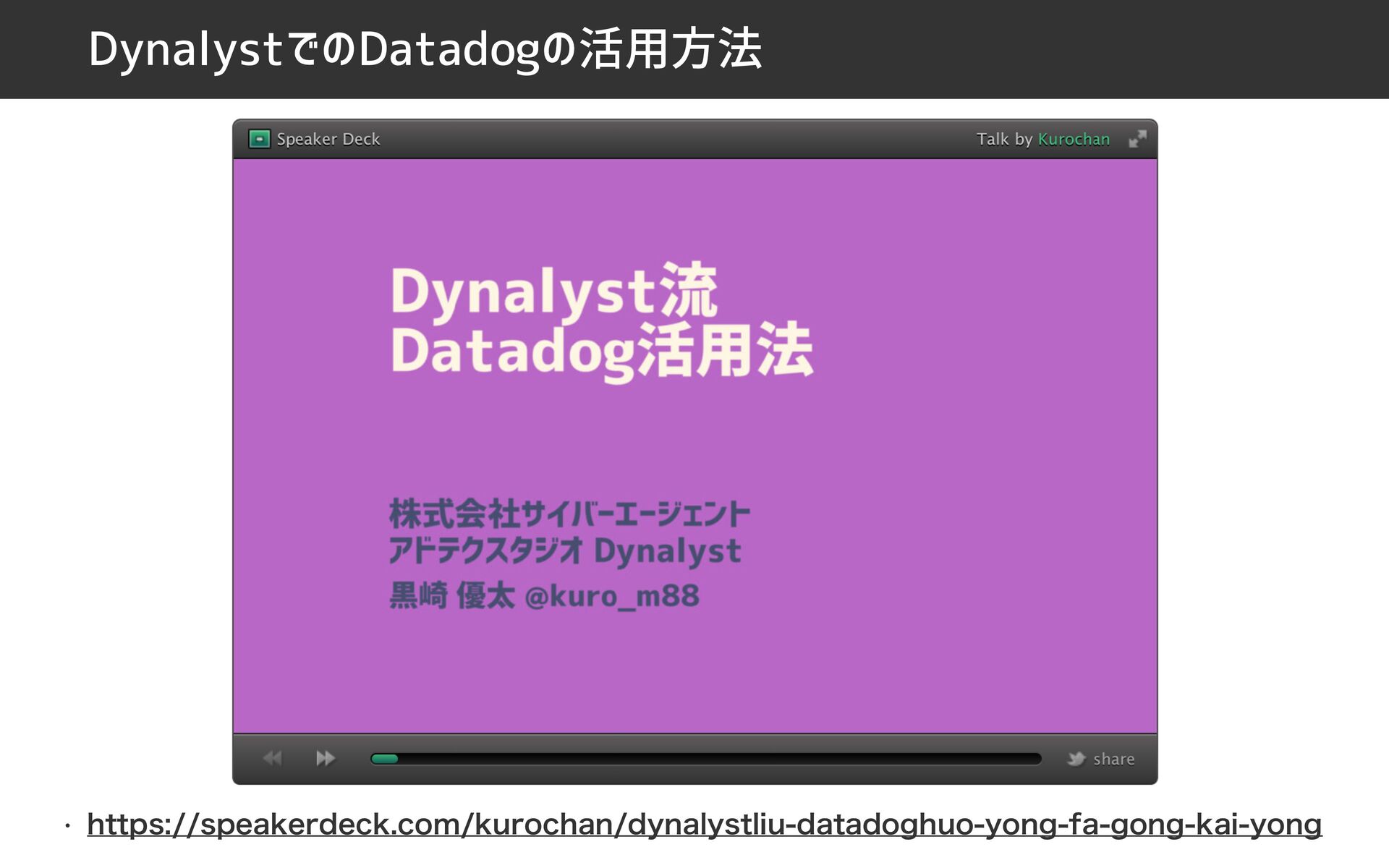Open the speakerdeck.com kurochan URL link

pyautogui.click(x=704, y=825)
